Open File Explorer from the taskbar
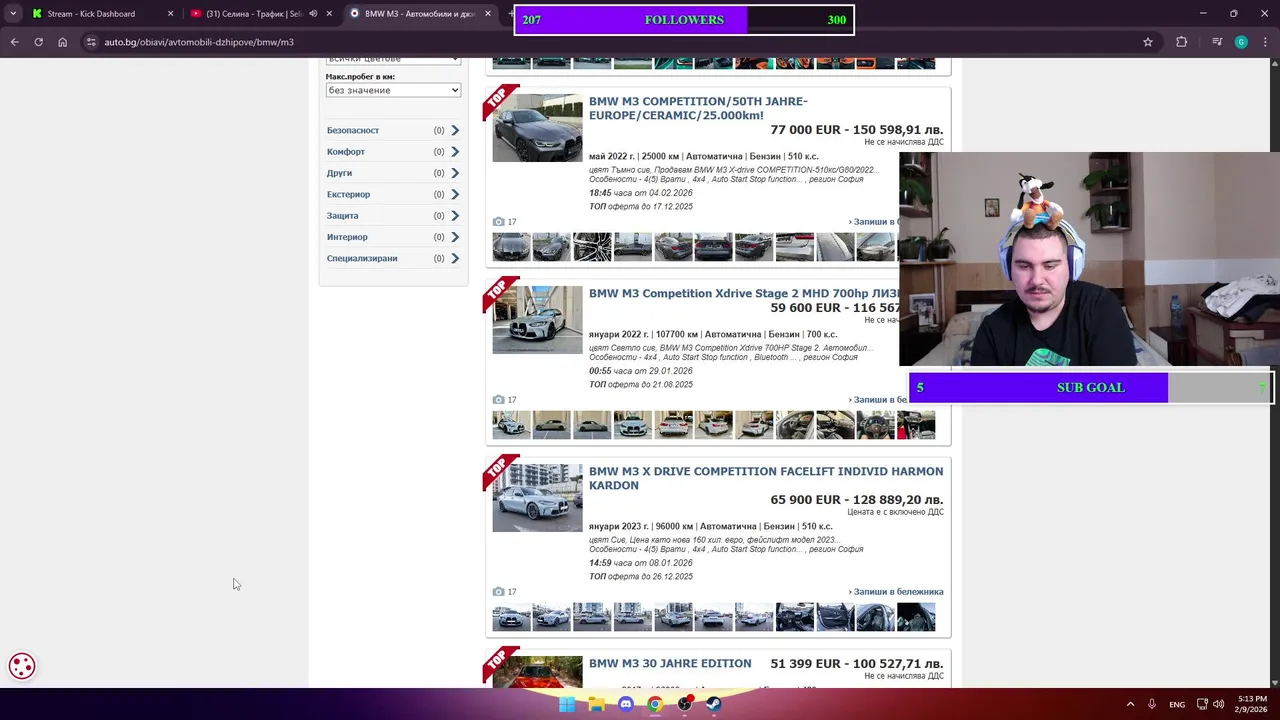This screenshot has width=1280, height=720. click(596, 704)
